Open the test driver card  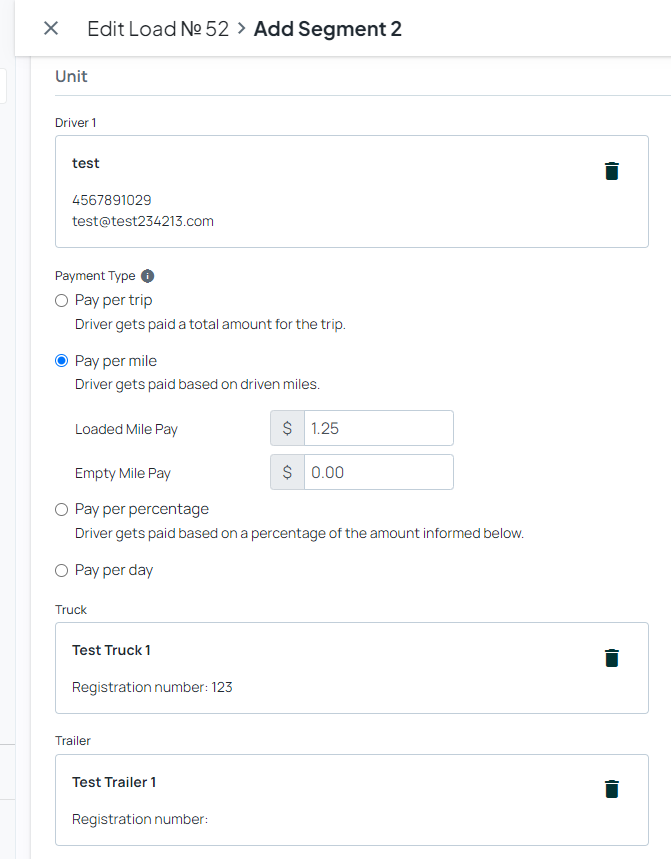pos(352,192)
